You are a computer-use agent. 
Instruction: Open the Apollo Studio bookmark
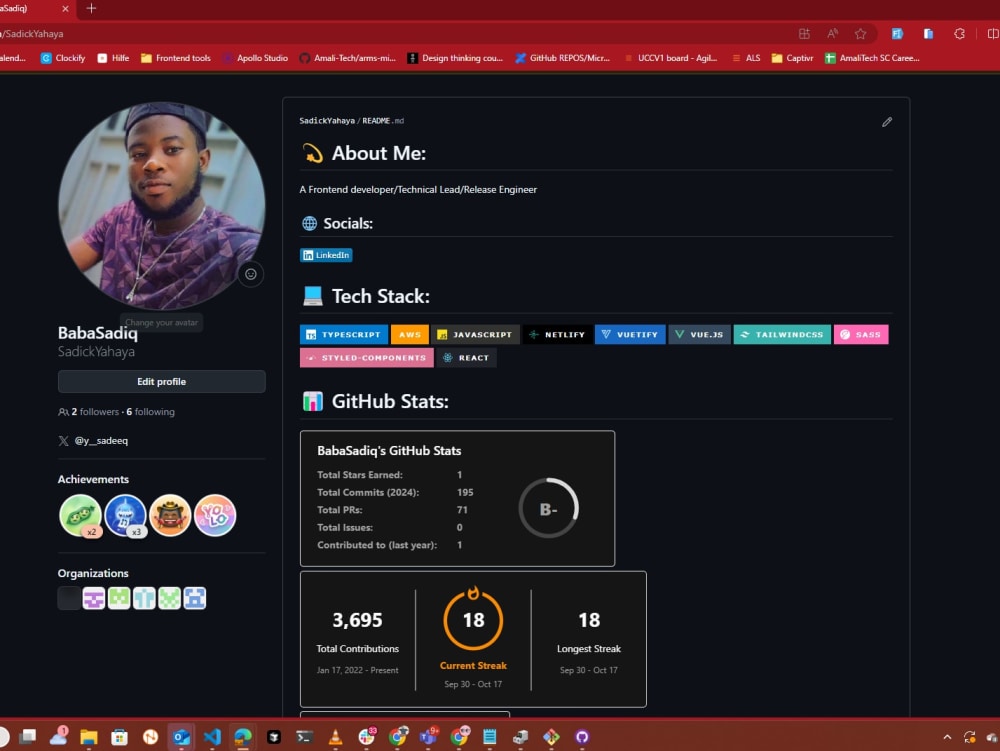(x=255, y=58)
